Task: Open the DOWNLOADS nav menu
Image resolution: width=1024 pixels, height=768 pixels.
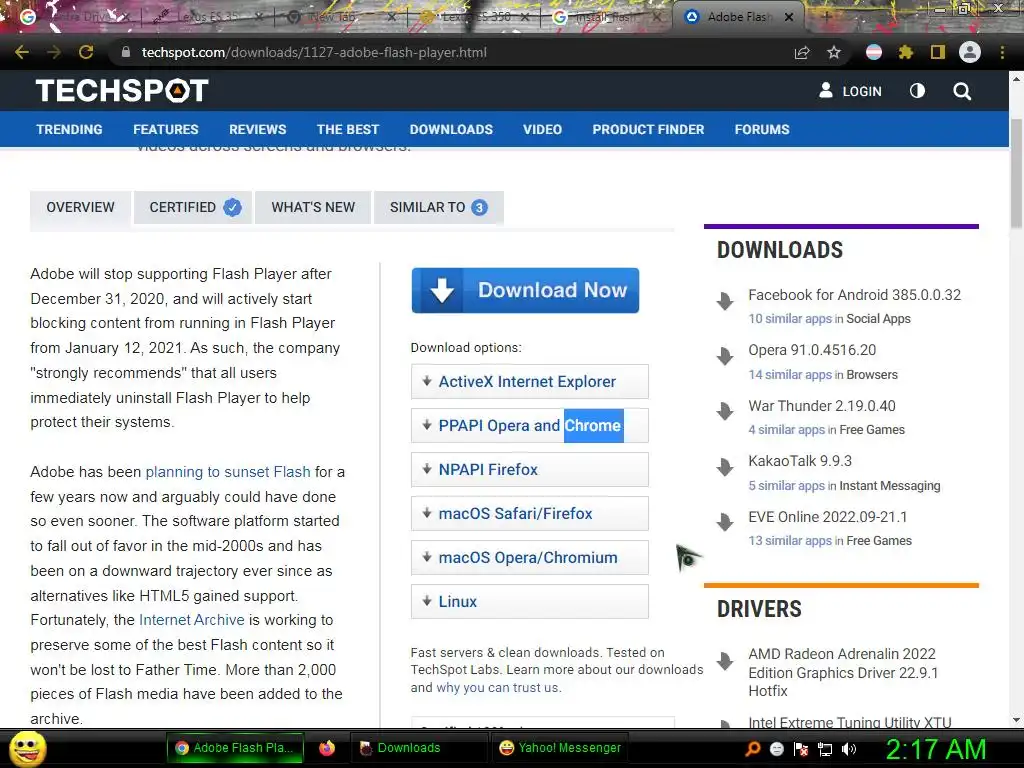Action: (451, 129)
